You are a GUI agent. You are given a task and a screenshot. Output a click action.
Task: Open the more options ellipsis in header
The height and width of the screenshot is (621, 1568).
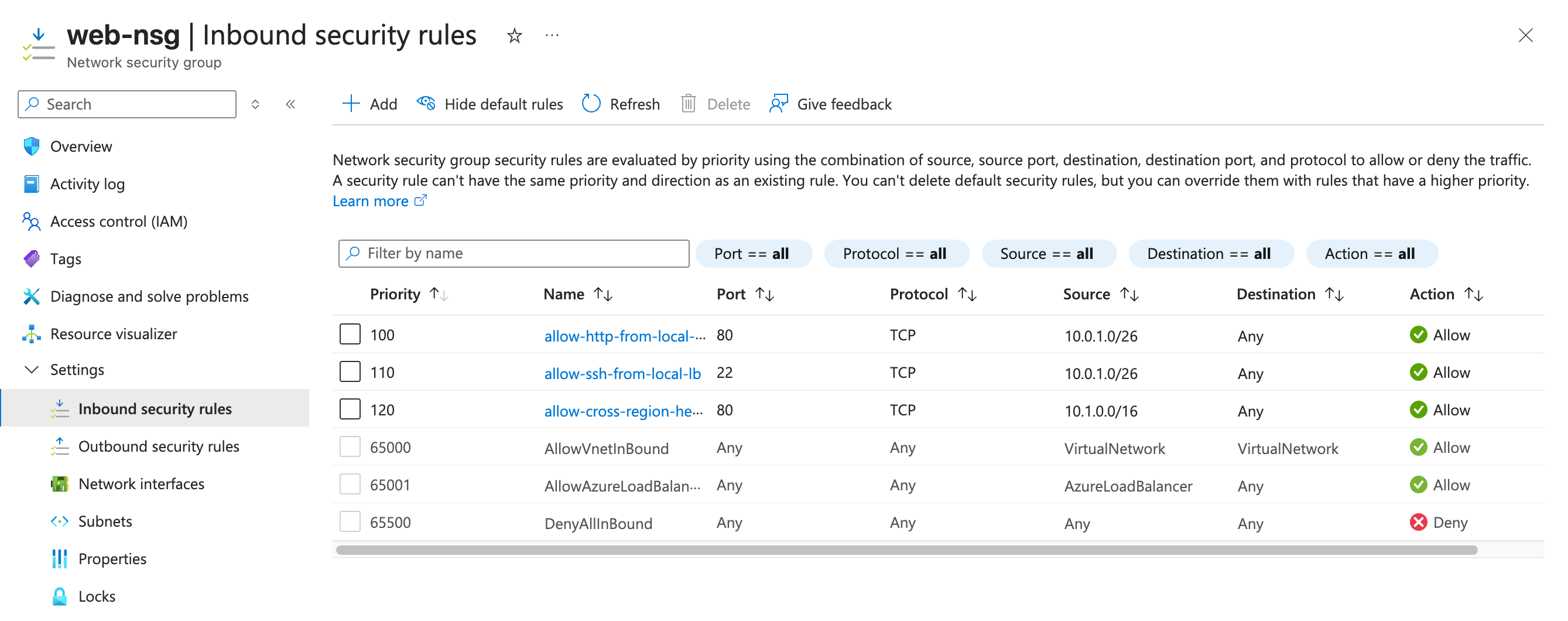[x=552, y=36]
